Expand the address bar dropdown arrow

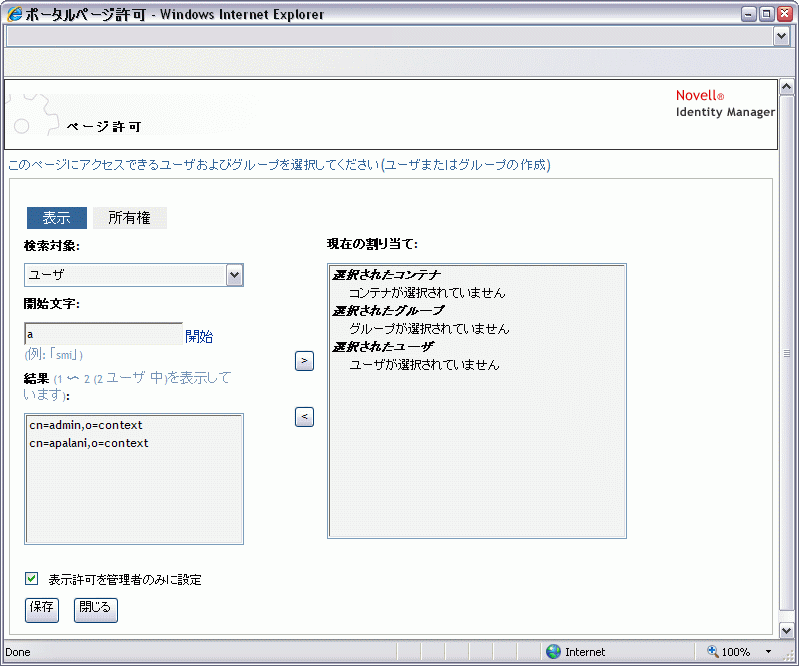point(781,36)
